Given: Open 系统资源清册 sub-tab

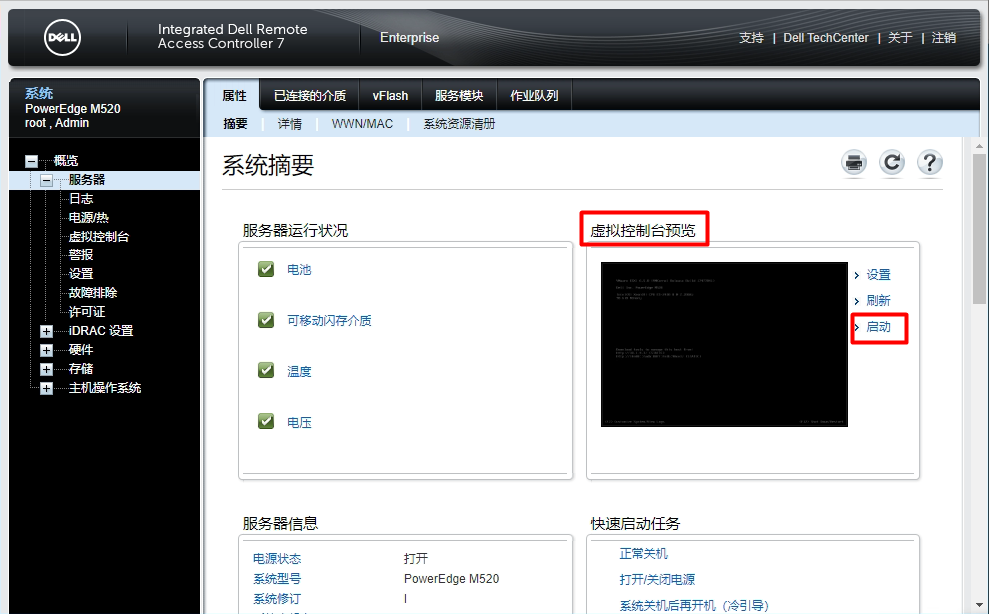Looking at the screenshot, I should [x=459, y=124].
